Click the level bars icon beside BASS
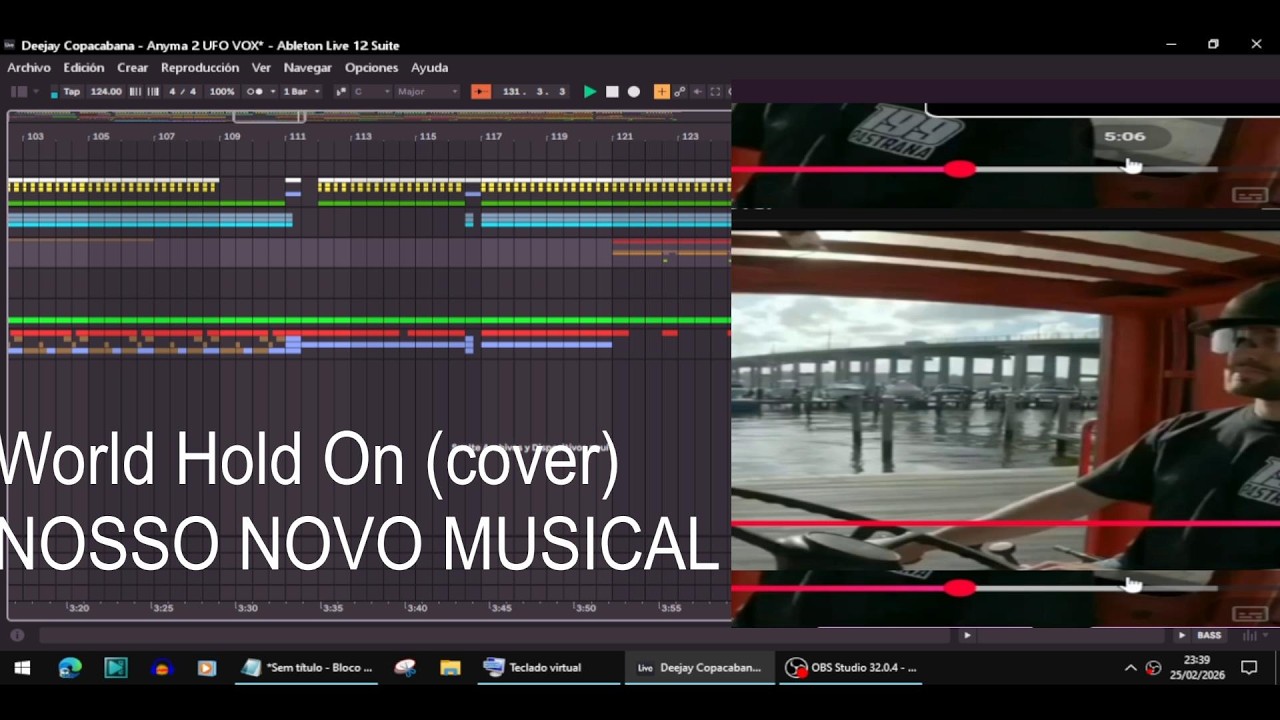This screenshot has width=1280, height=720. (x=1249, y=635)
